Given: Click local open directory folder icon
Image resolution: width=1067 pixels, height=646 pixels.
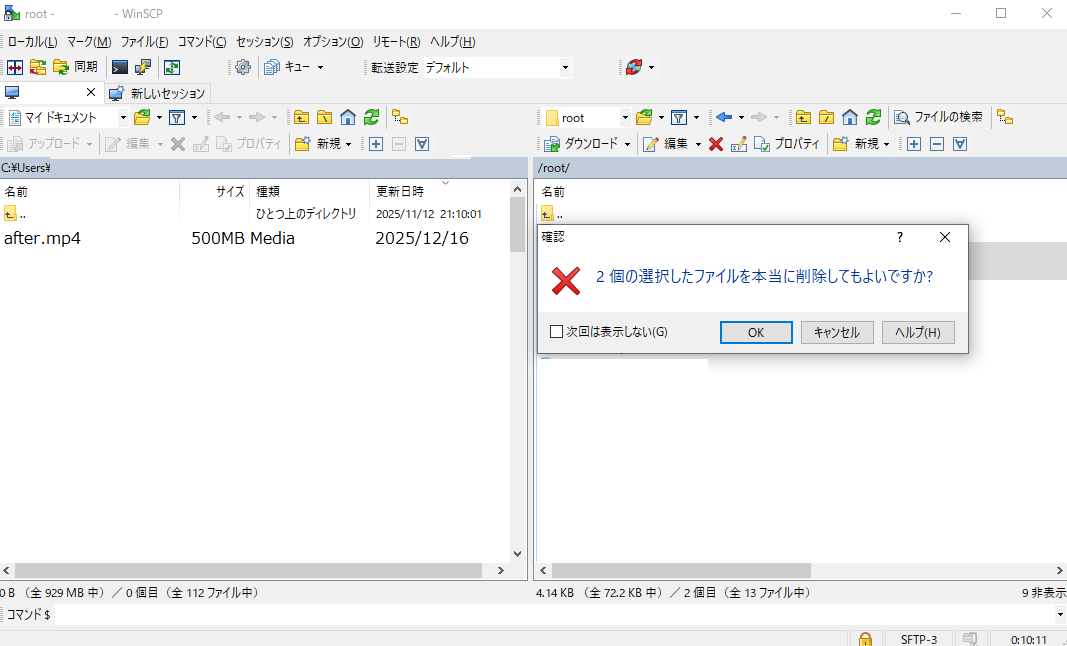Looking at the screenshot, I should click(142, 118).
